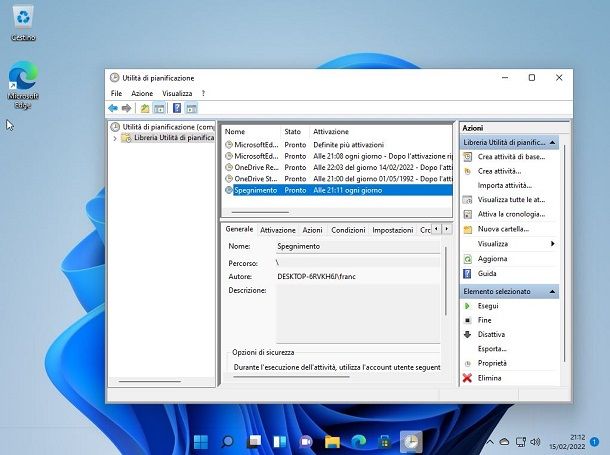610x455 pixels.
Task: Open the Visualizza submenu arrow in Azioni
Action: click(552, 244)
